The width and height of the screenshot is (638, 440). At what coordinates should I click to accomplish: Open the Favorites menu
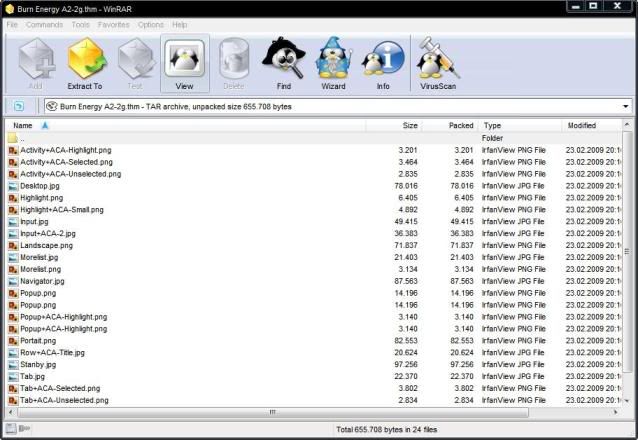[114, 25]
